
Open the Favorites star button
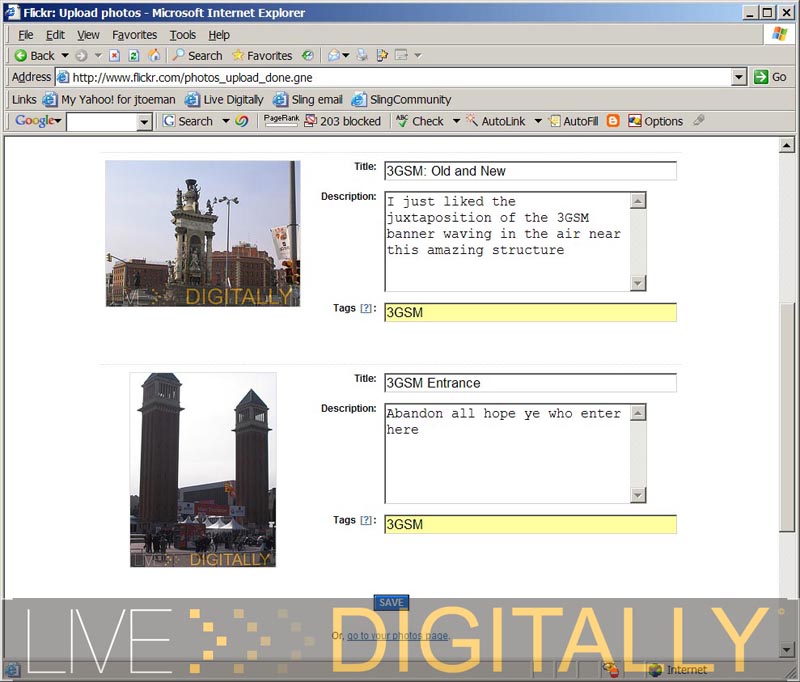(262, 56)
